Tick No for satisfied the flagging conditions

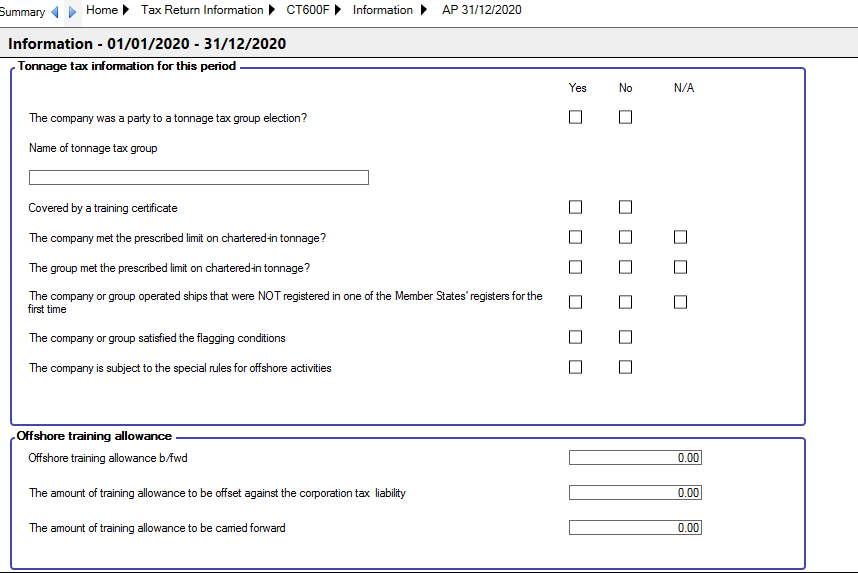(x=625, y=337)
